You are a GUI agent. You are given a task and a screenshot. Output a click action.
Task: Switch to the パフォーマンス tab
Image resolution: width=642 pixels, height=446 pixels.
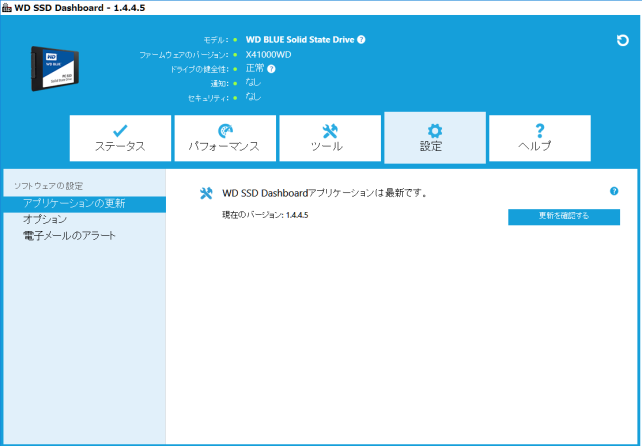click(x=225, y=138)
